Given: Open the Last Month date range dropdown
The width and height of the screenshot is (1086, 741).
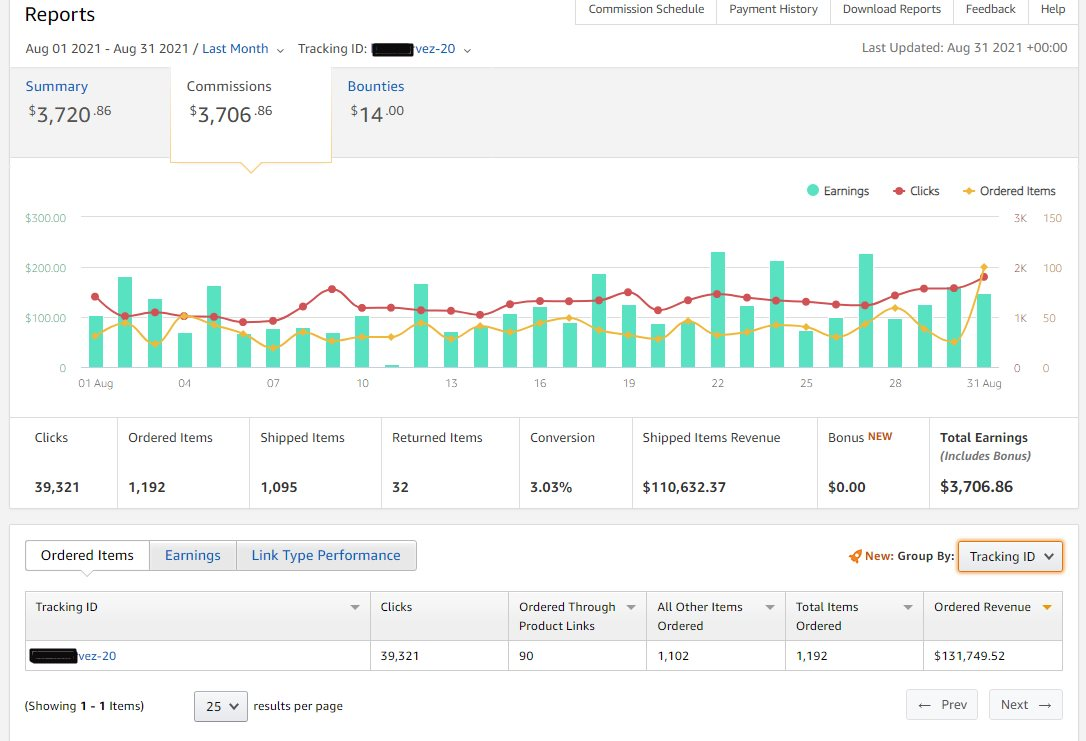Looking at the screenshot, I should tap(242, 49).
